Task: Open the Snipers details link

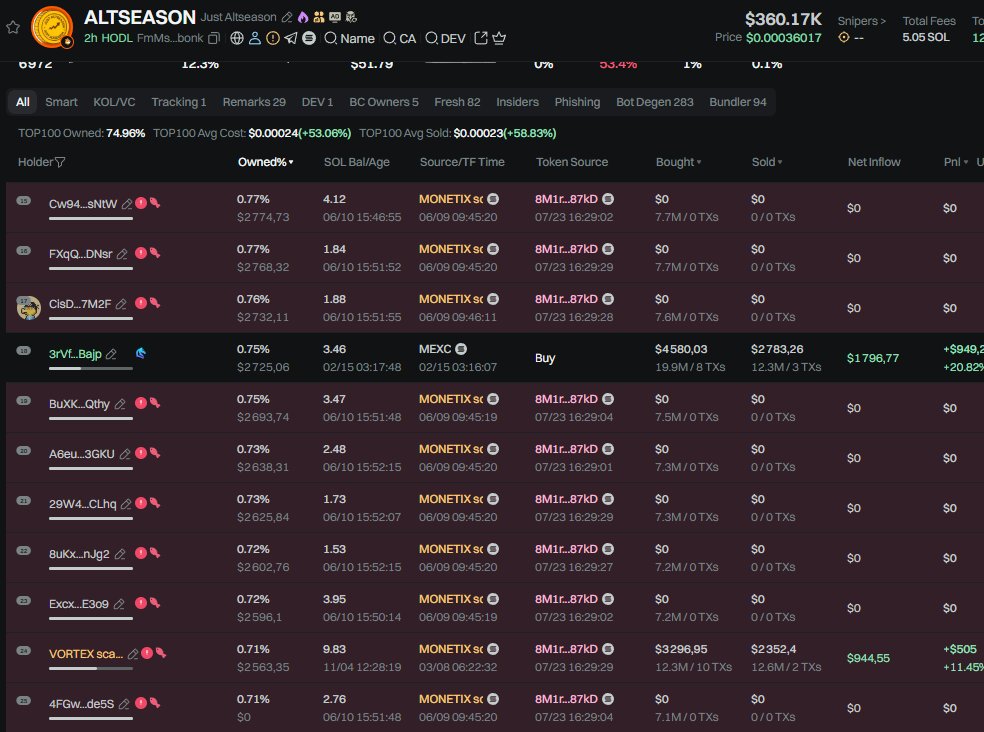Action: click(x=861, y=20)
